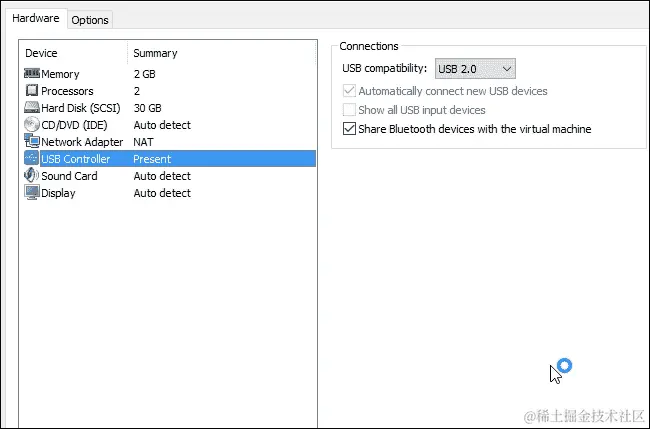This screenshot has height=429, width=650.
Task: Click the USB compatibility label
Action: [384, 68]
